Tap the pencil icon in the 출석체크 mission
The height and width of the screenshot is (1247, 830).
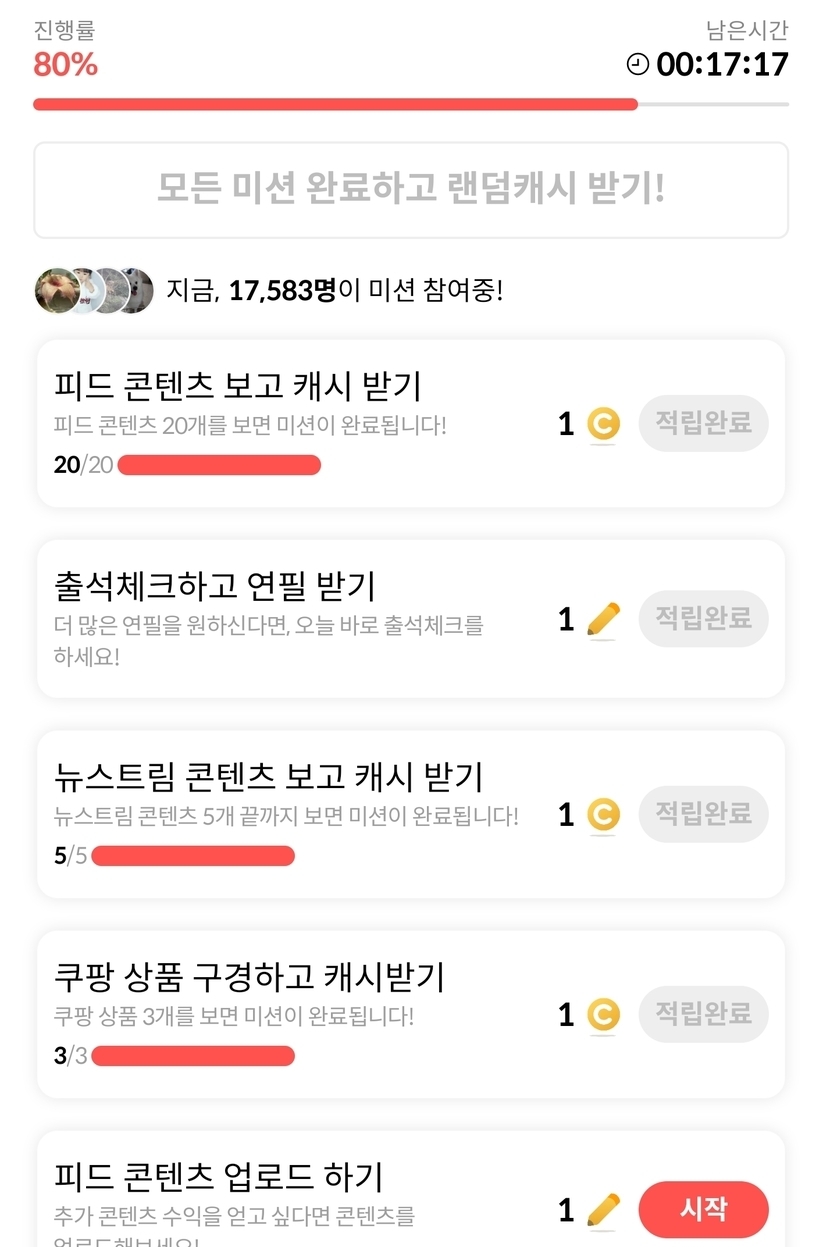pos(602,620)
